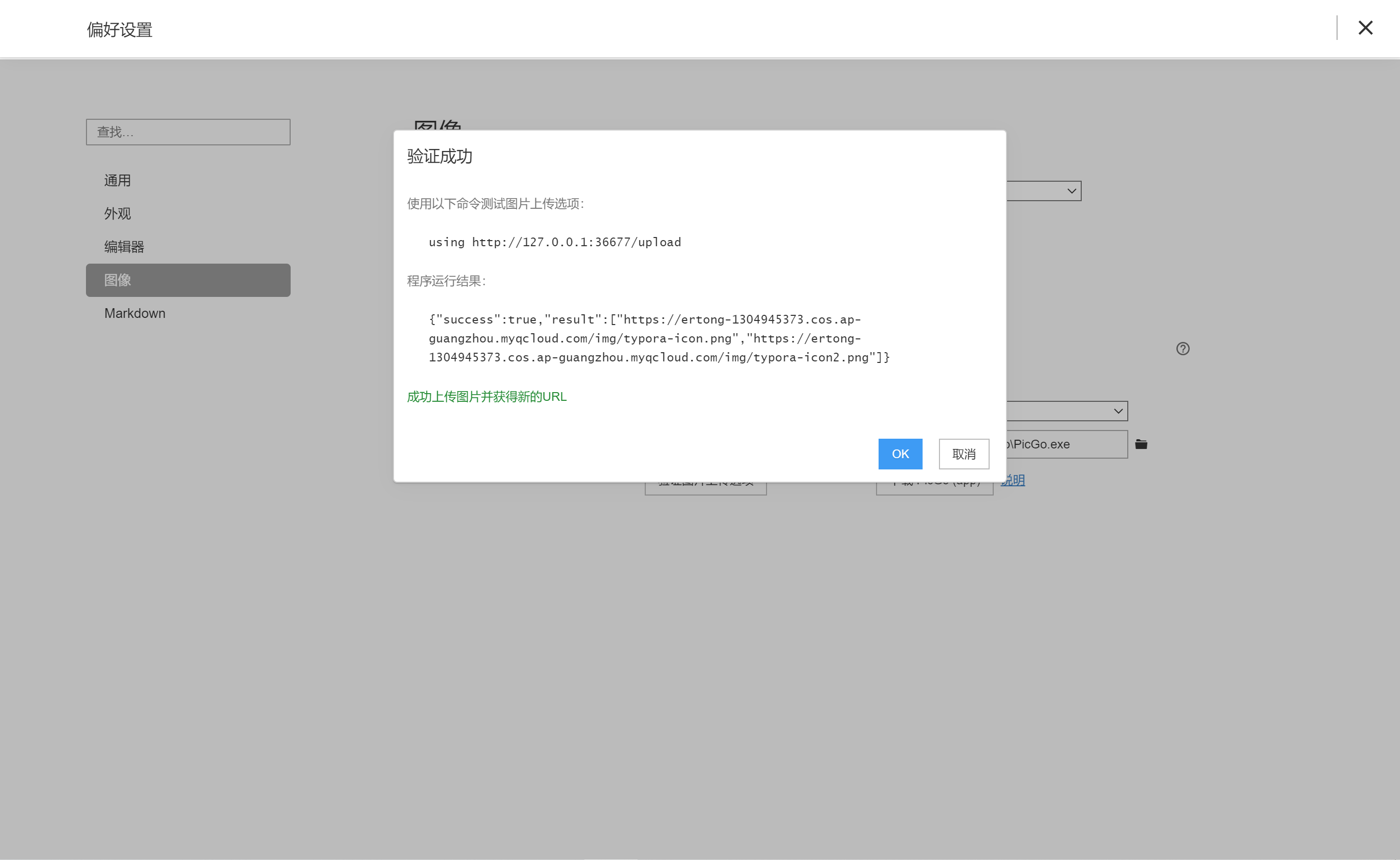
Task: Open the dropdown below the 图像 heading
Action: pyautogui.click(x=1044, y=191)
